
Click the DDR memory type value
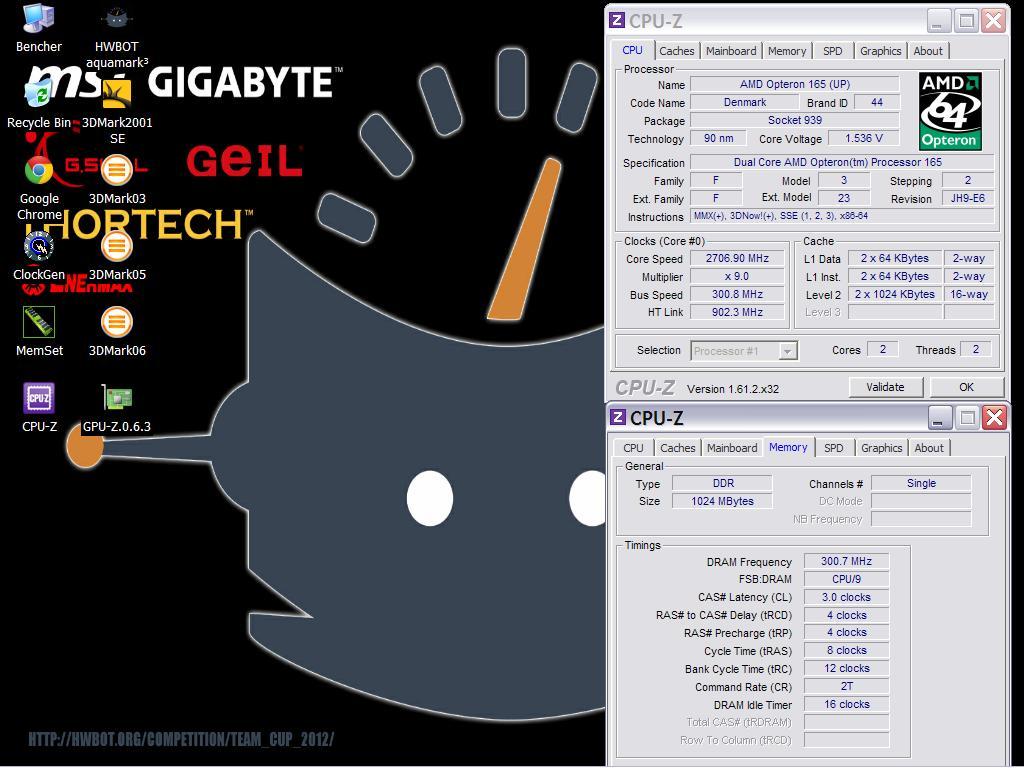[x=723, y=483]
